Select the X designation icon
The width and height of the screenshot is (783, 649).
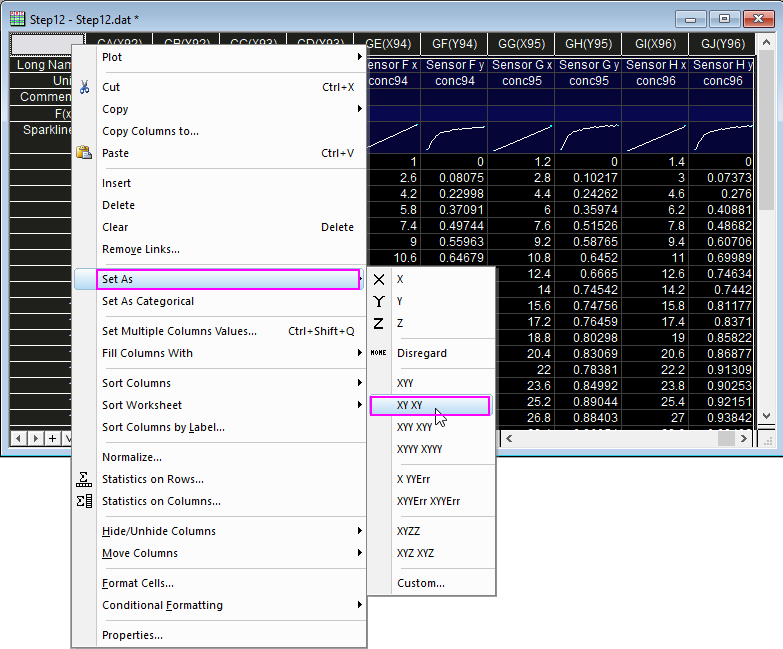coord(379,280)
